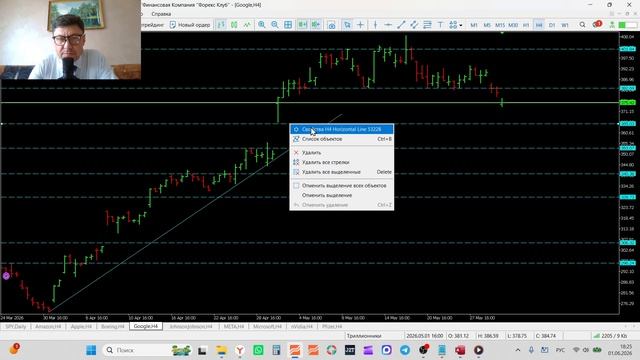
Task: Switch to M5 timeframe
Action: (487, 25)
